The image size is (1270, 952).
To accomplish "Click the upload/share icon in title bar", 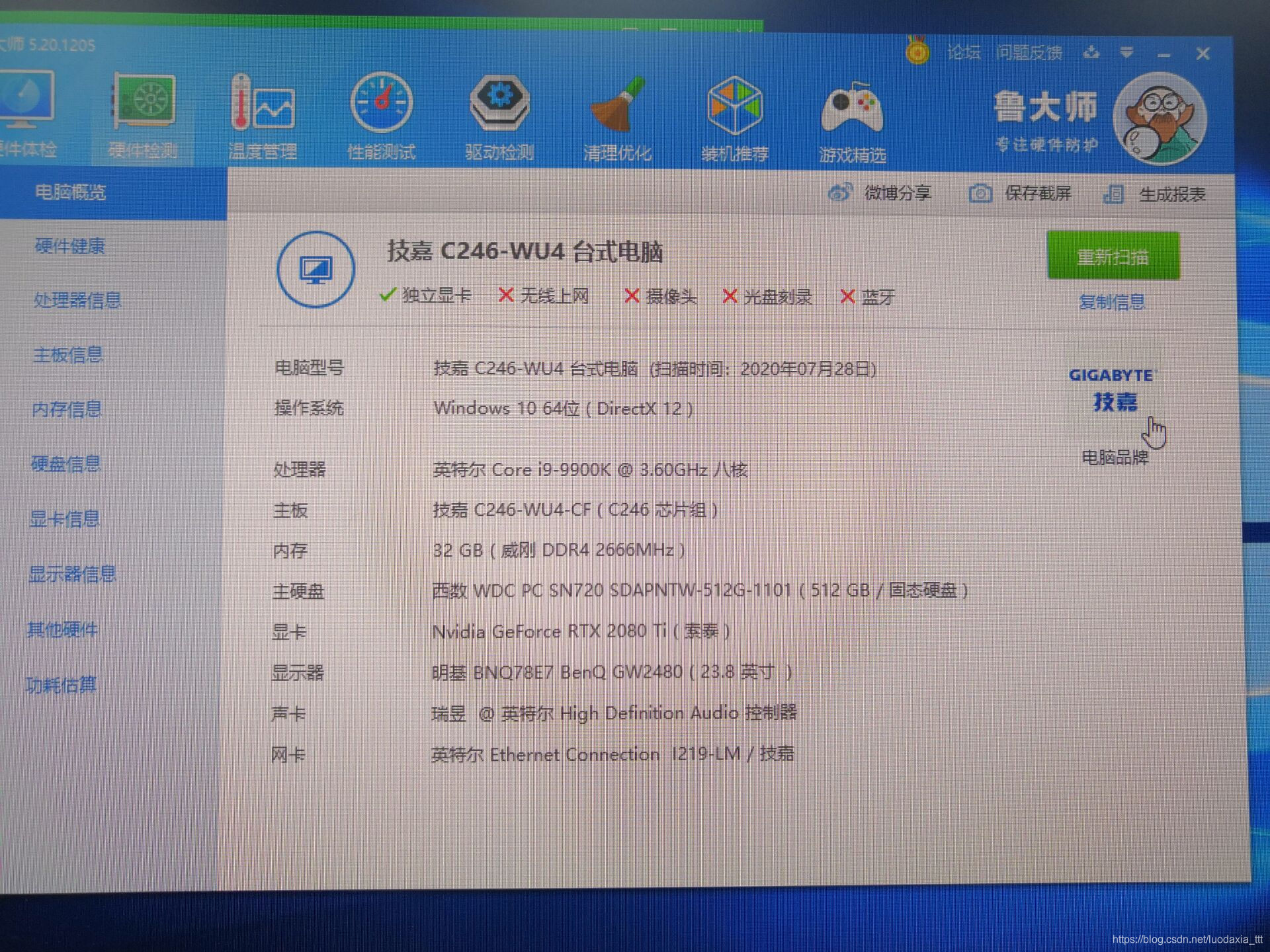I will (x=1091, y=52).
